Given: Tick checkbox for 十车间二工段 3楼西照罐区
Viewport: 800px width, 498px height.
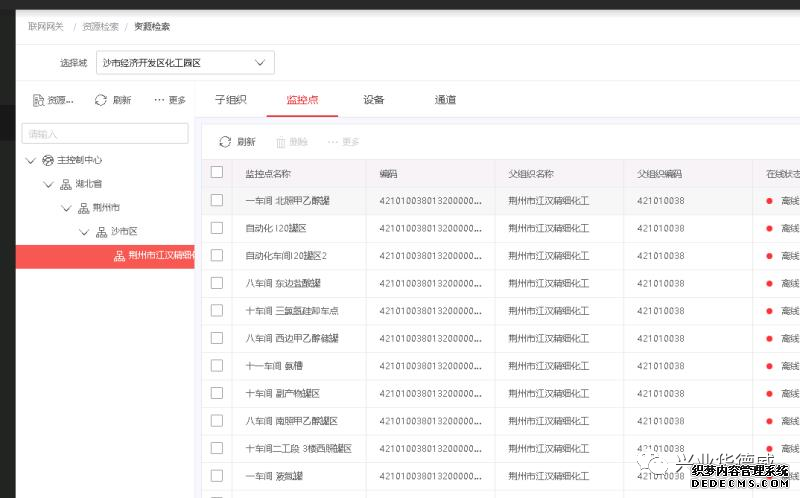Looking at the screenshot, I should click(x=217, y=448).
